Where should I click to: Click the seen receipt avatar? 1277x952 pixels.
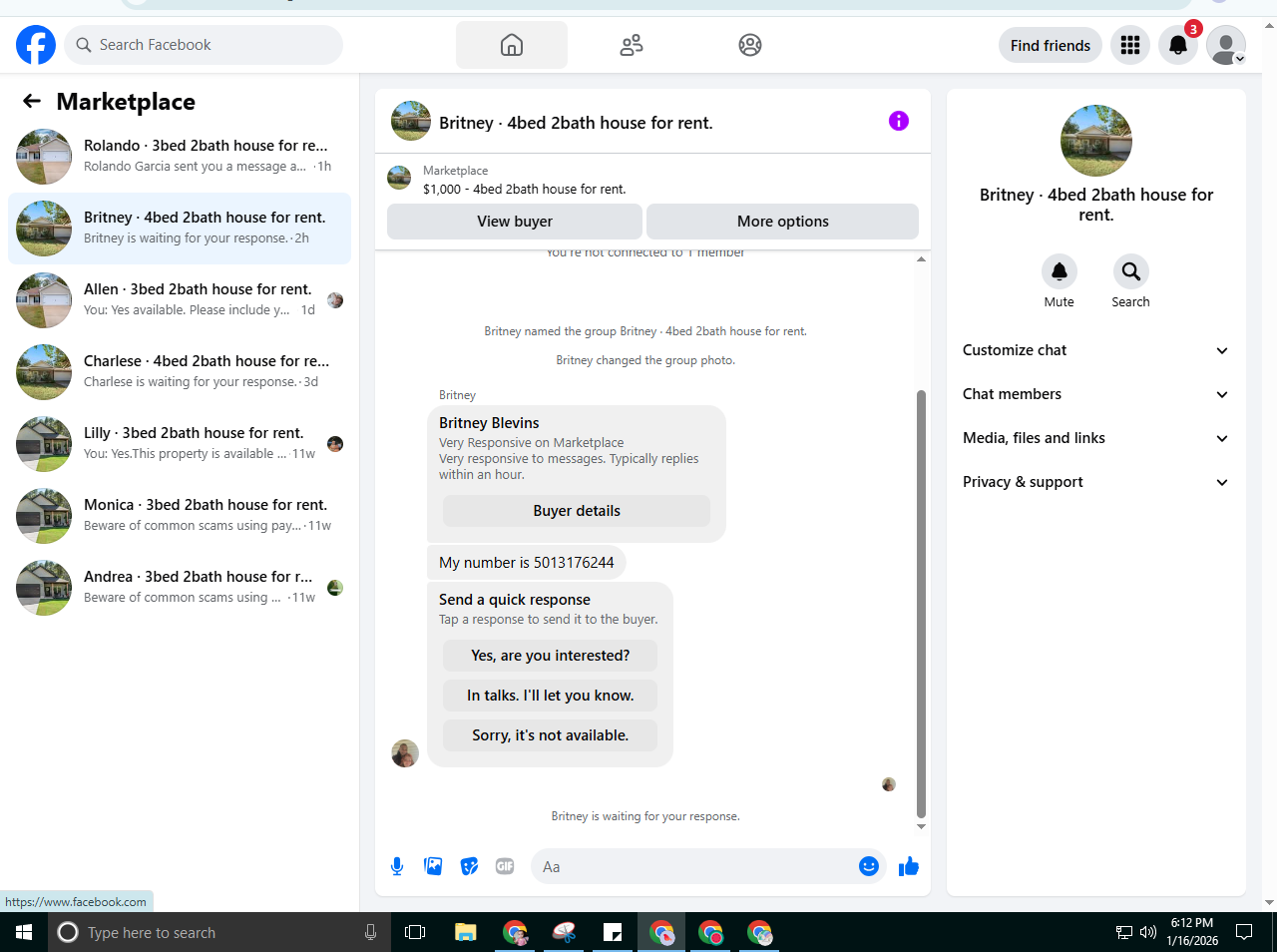[889, 784]
